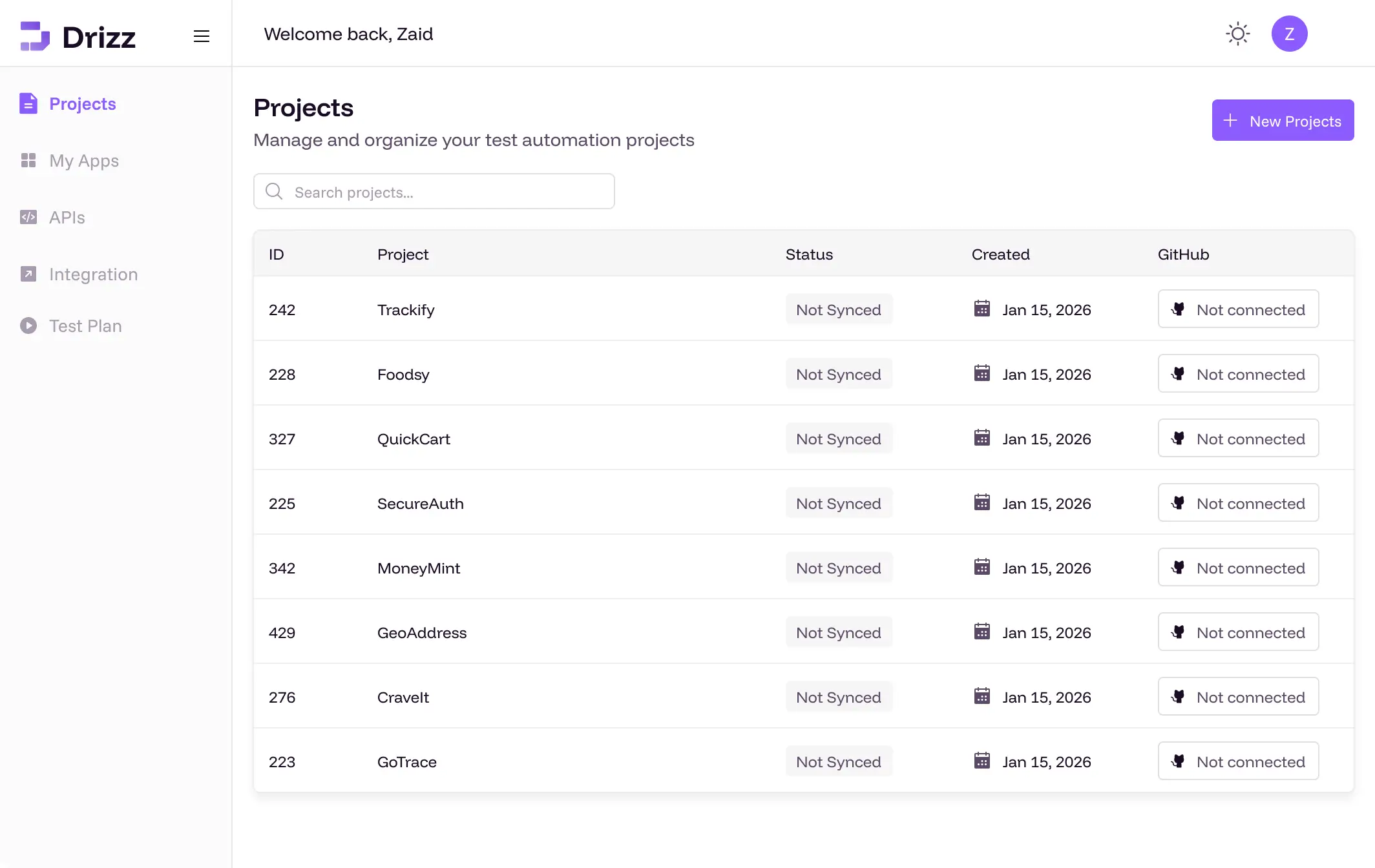Click the Integration arrow icon
This screenshot has width=1375, height=868.
[28, 274]
